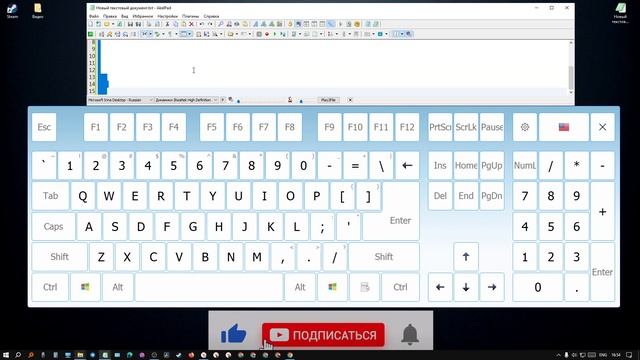Click the Save icon in AkelPad toolbar
The image size is (640, 360).
tap(130, 24)
